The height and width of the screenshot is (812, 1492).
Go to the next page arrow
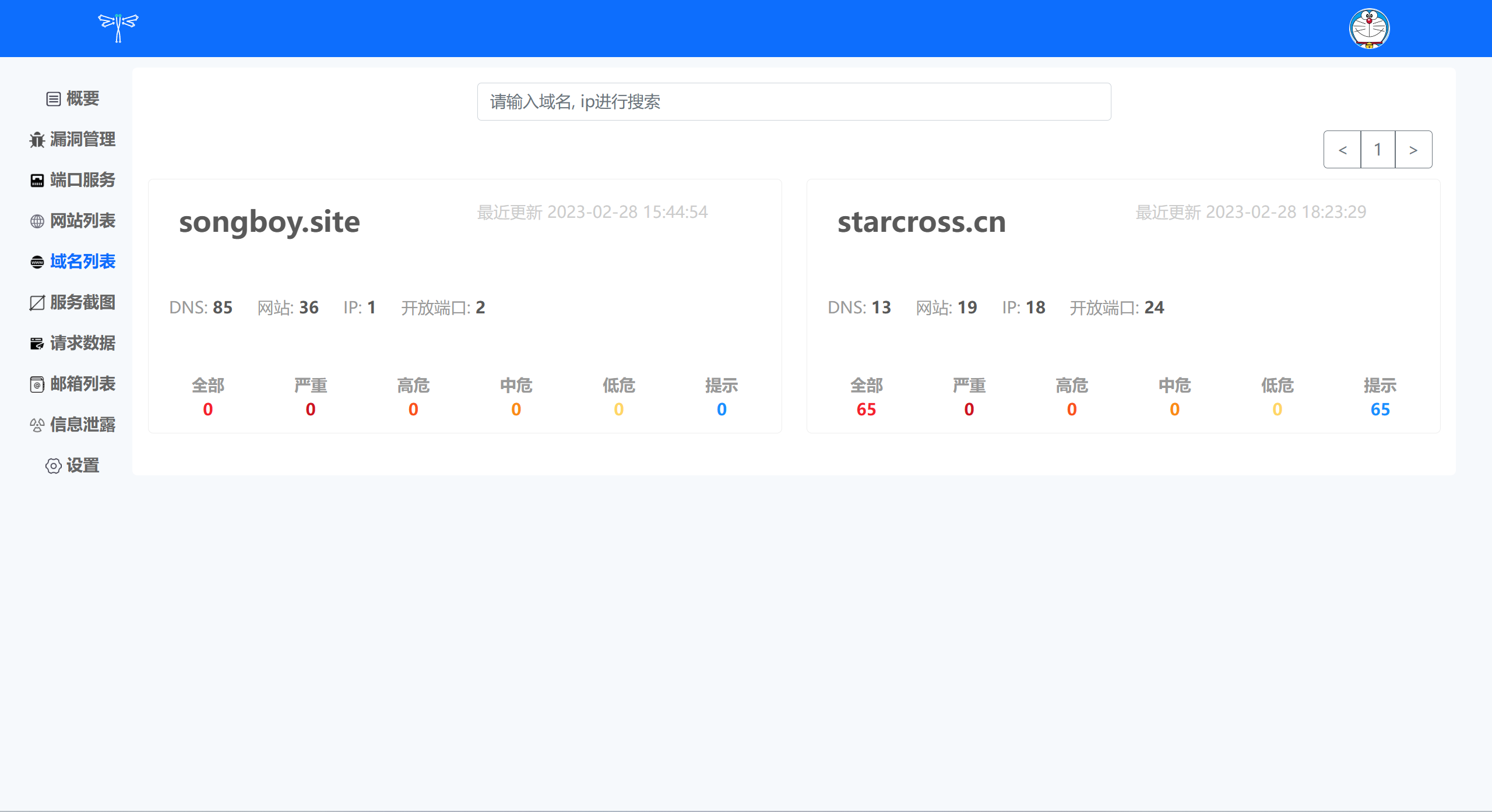pos(1413,150)
